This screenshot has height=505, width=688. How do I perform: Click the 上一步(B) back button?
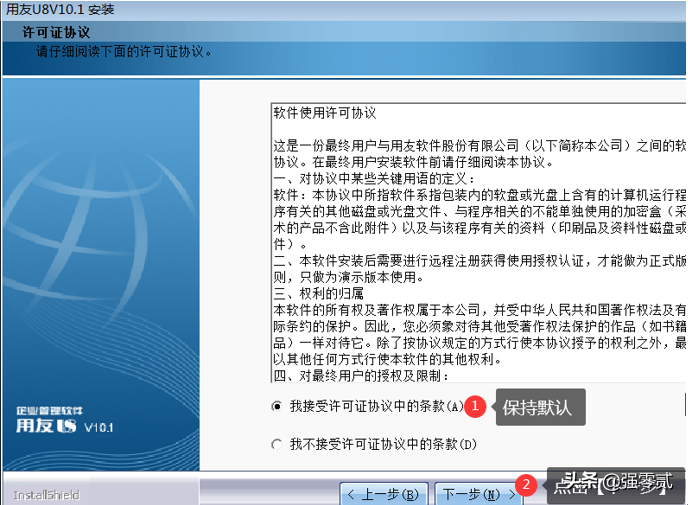click(x=384, y=494)
